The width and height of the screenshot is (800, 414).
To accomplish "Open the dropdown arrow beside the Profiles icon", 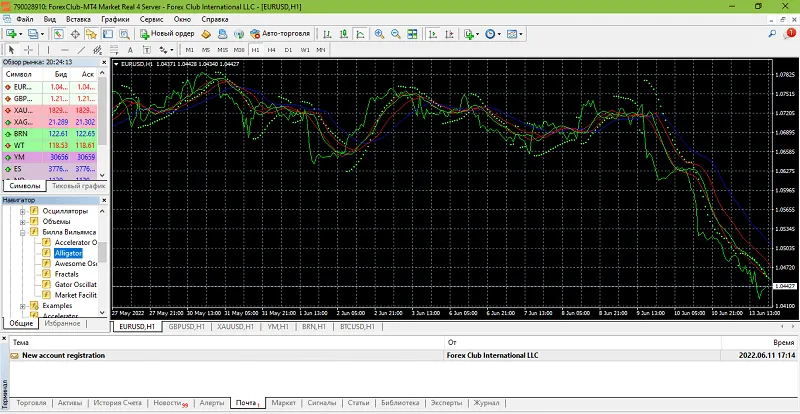I will [x=42, y=34].
